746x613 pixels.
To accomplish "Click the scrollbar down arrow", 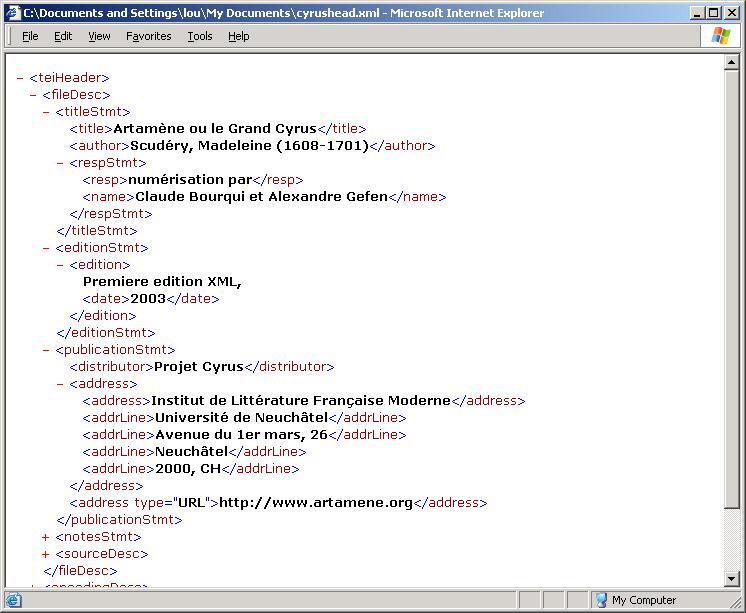I will [x=732, y=577].
